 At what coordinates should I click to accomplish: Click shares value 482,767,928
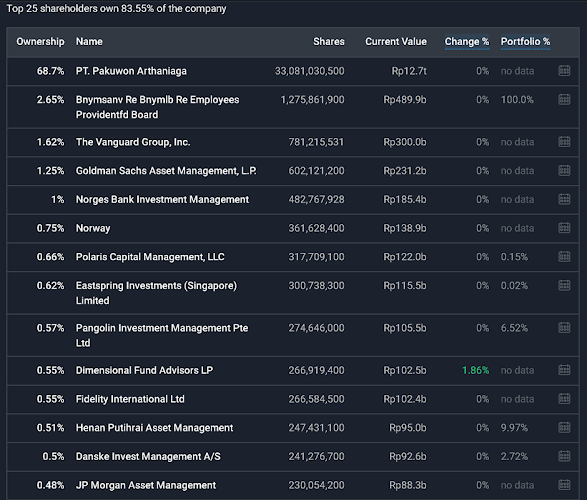(316, 199)
